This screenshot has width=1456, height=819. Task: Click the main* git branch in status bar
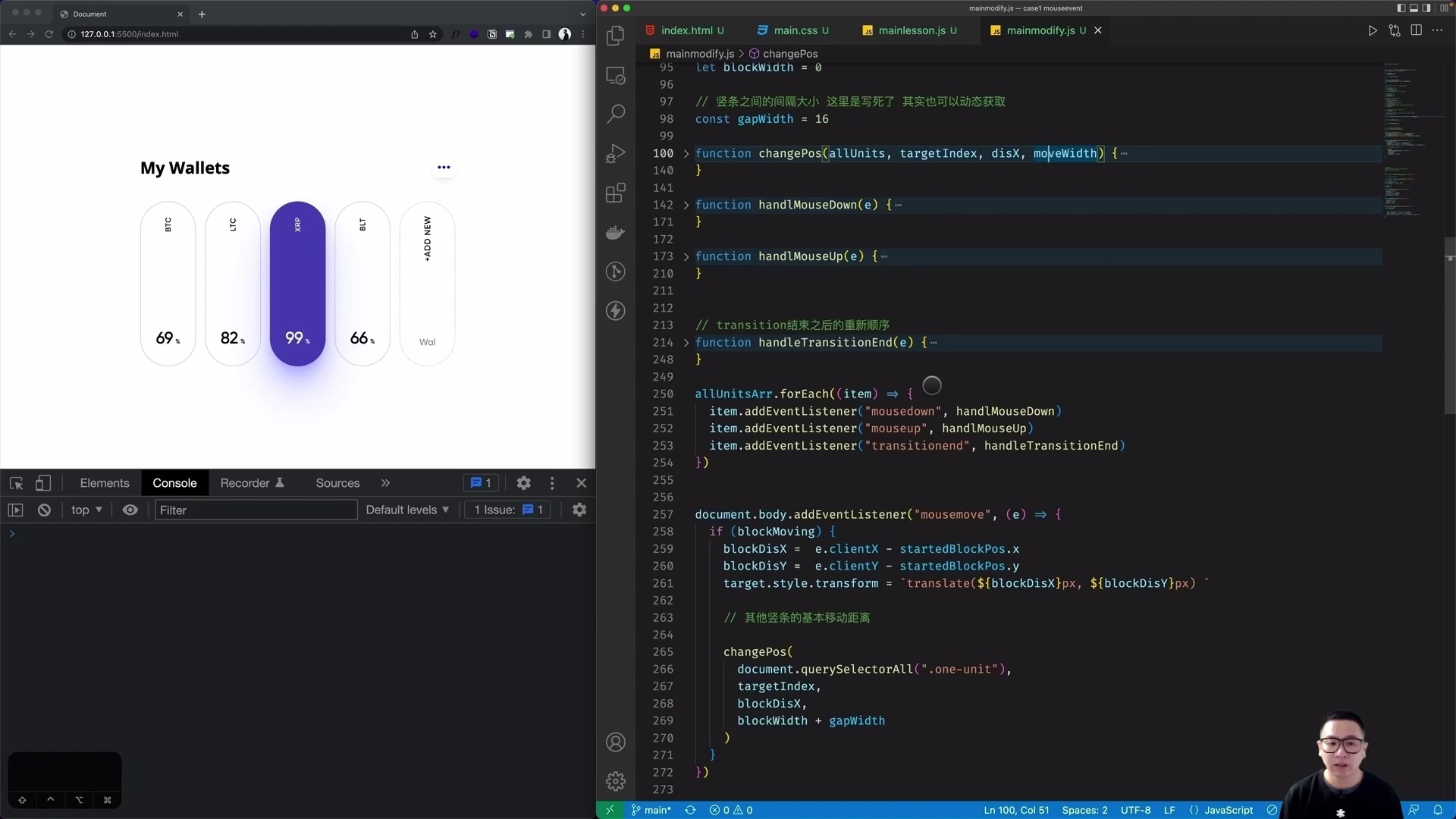[651, 810]
